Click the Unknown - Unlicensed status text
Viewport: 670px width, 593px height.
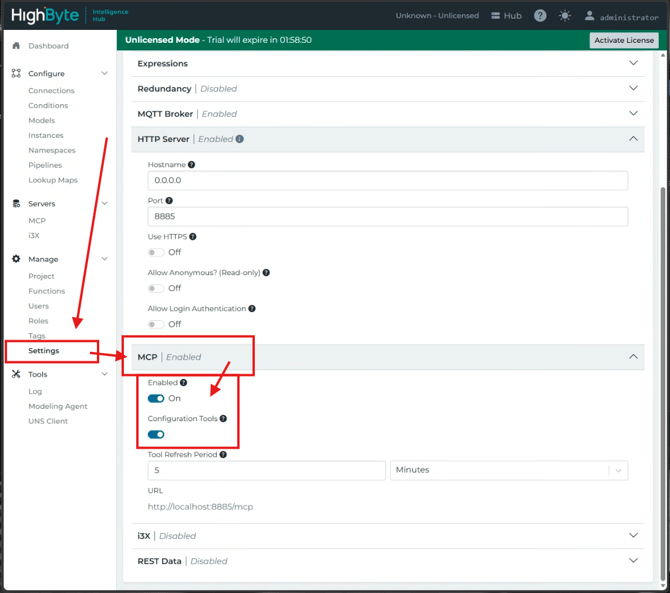[x=437, y=16]
